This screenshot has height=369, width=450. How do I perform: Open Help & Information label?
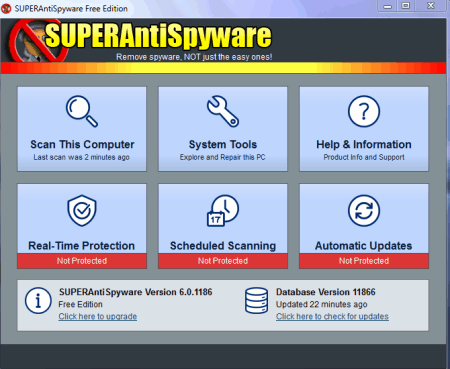coord(364,144)
